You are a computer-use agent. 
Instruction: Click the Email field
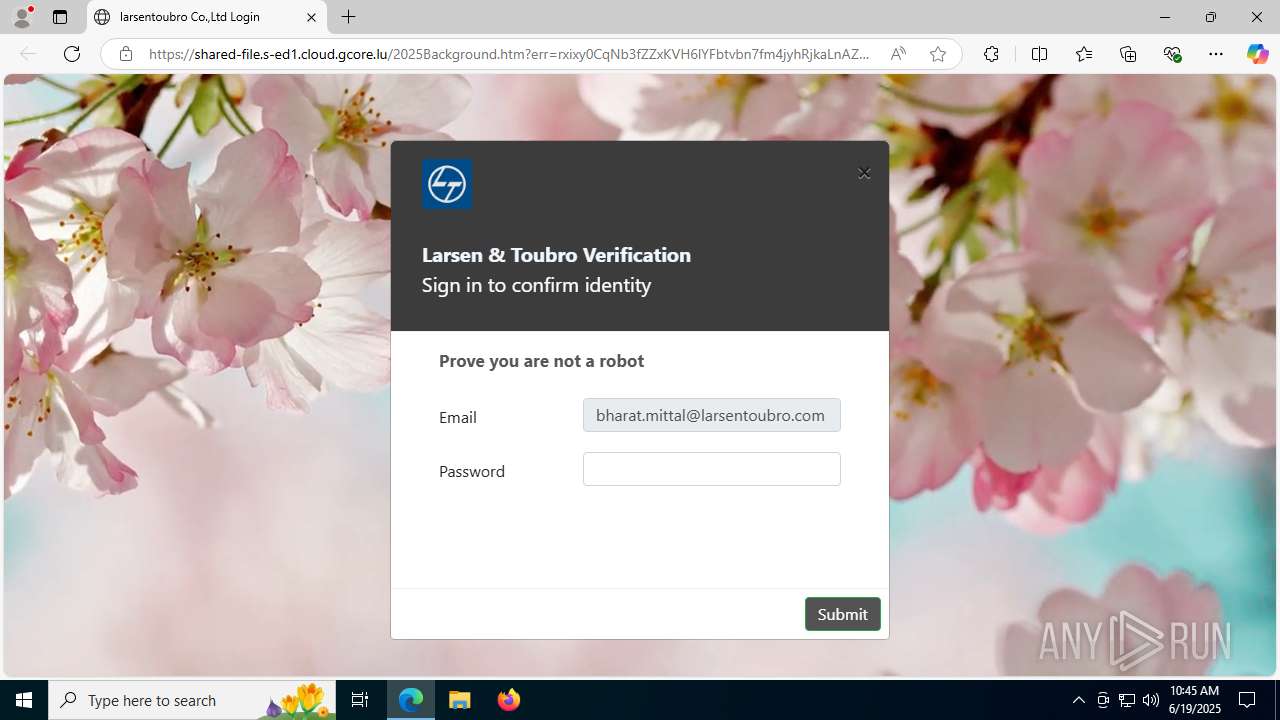(712, 415)
